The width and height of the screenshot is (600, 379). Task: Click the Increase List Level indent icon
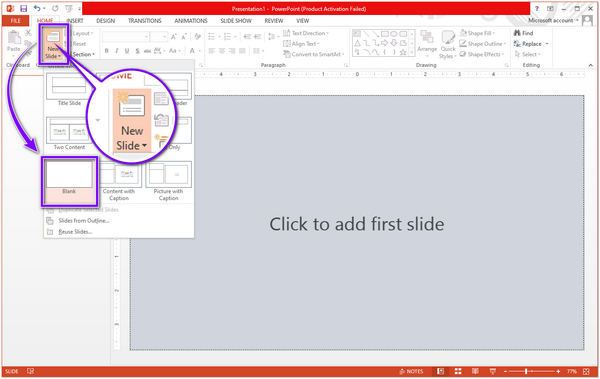[258, 37]
